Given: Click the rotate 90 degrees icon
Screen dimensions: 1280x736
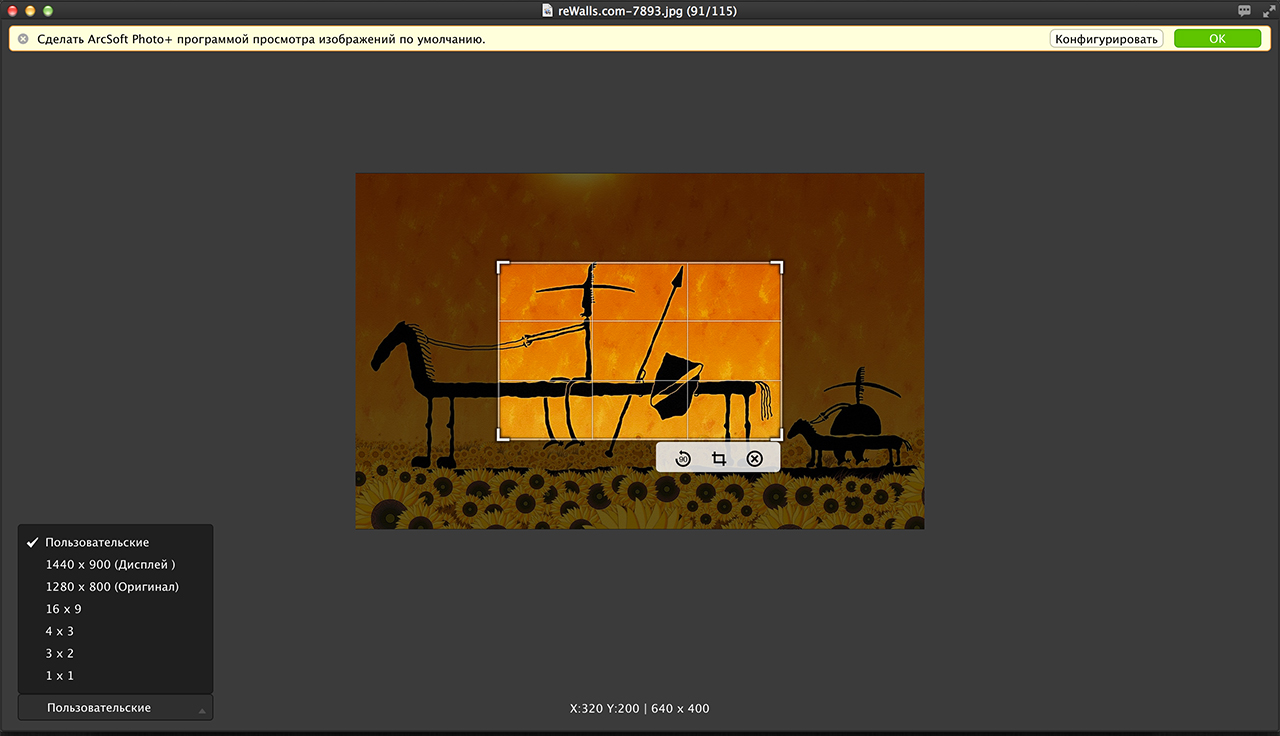Looking at the screenshot, I should click(x=683, y=459).
